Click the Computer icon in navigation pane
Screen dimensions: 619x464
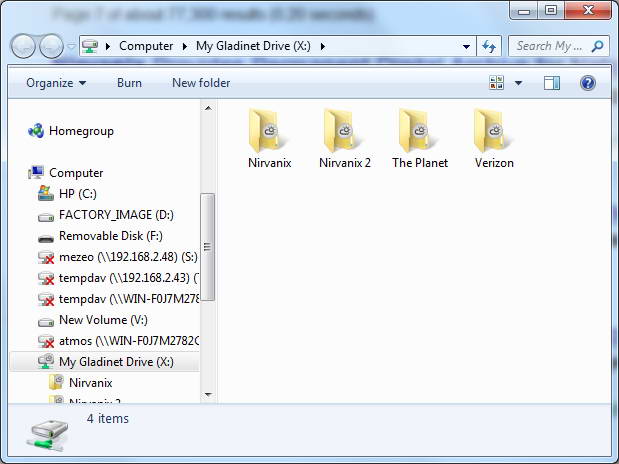click(36, 173)
